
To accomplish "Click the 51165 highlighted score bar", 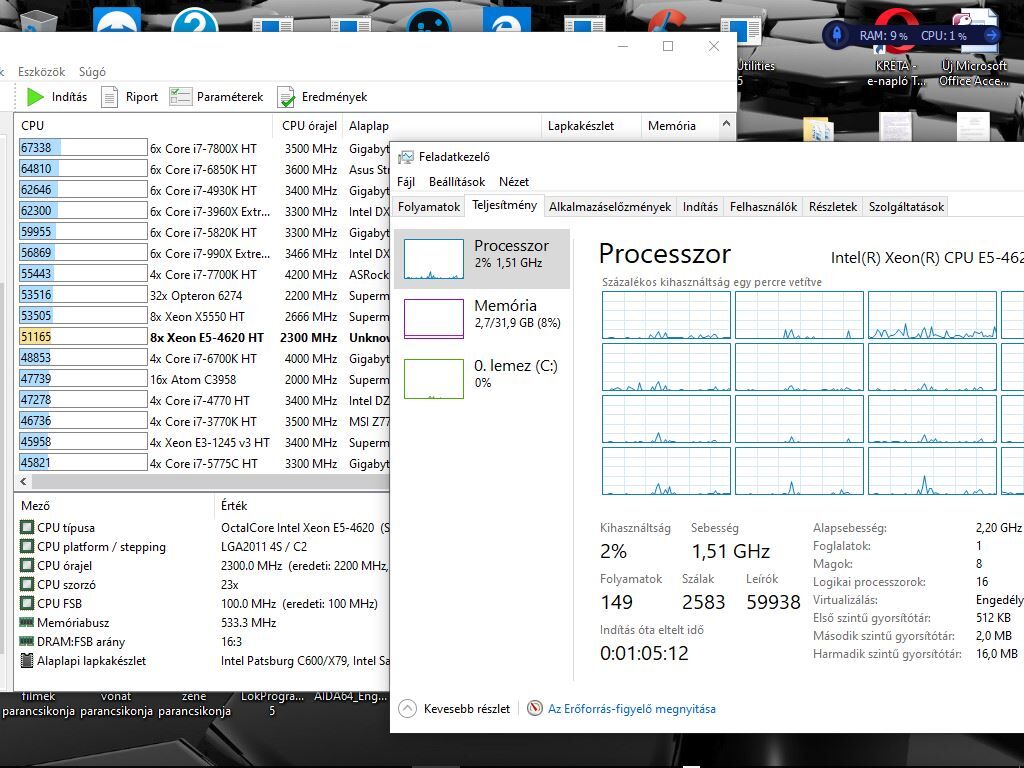I will tap(83, 337).
